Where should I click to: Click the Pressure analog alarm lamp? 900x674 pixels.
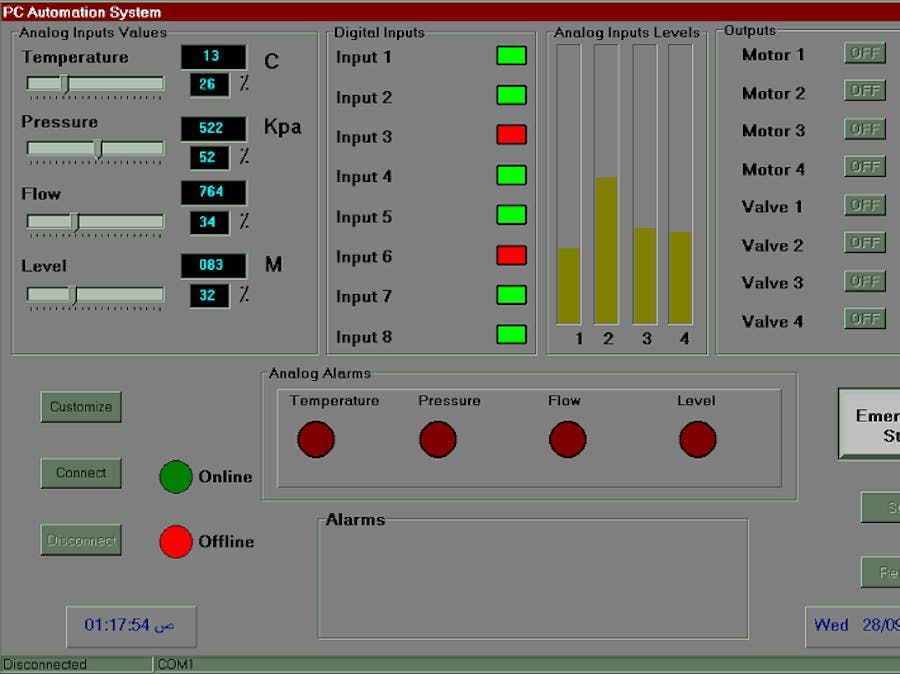pos(438,439)
